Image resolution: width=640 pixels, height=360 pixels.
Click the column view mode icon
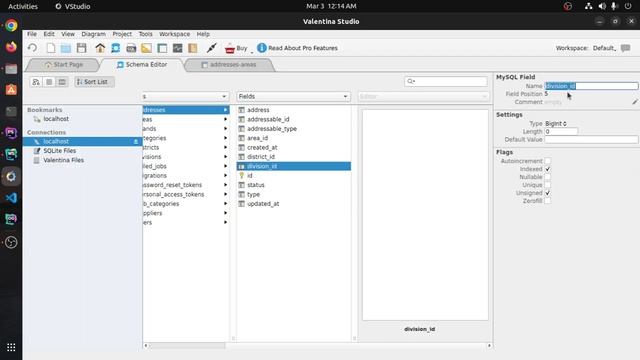click(62, 82)
